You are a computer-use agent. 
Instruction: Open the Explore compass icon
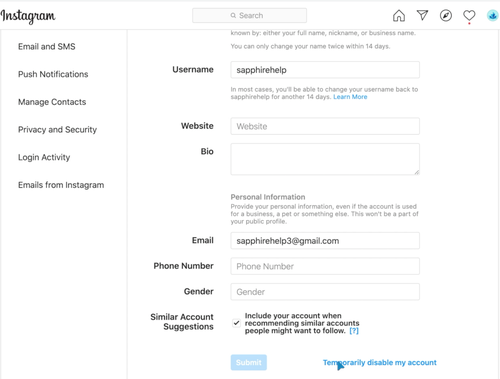pyautogui.click(x=446, y=15)
